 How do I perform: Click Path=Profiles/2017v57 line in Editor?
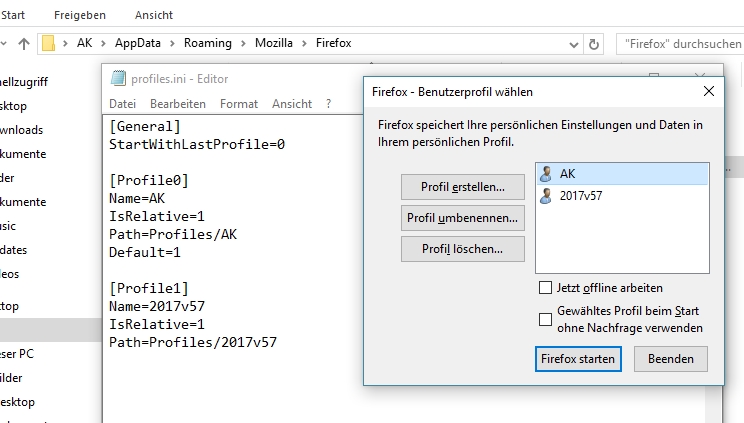point(193,342)
